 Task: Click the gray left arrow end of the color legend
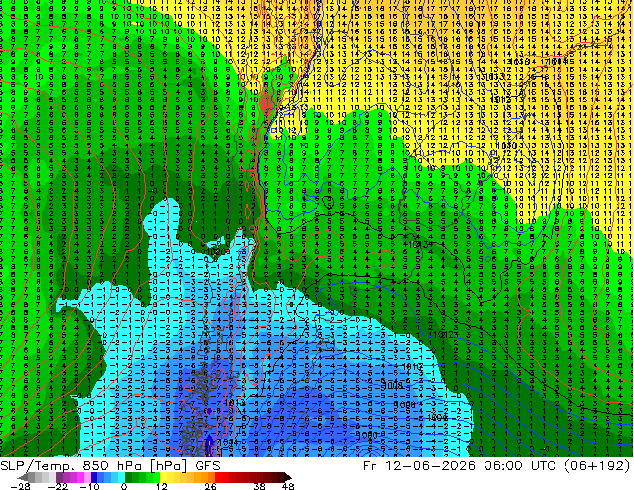click(x=23, y=477)
